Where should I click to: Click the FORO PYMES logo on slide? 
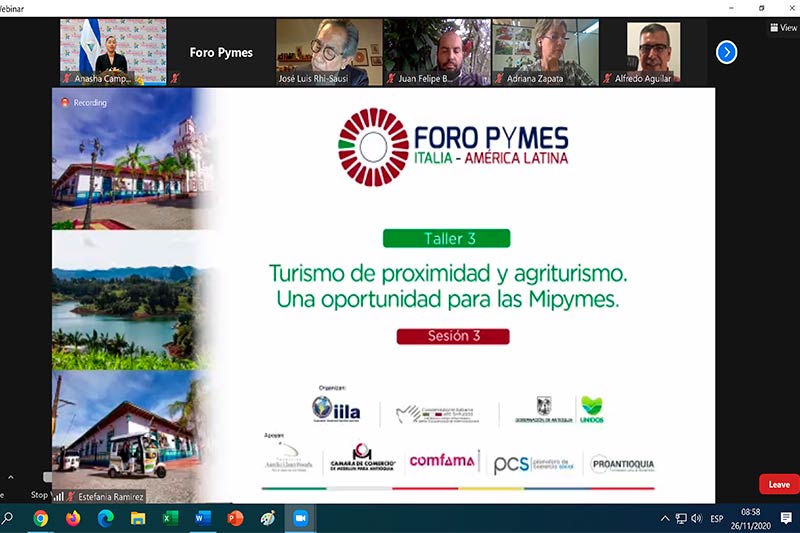click(453, 147)
